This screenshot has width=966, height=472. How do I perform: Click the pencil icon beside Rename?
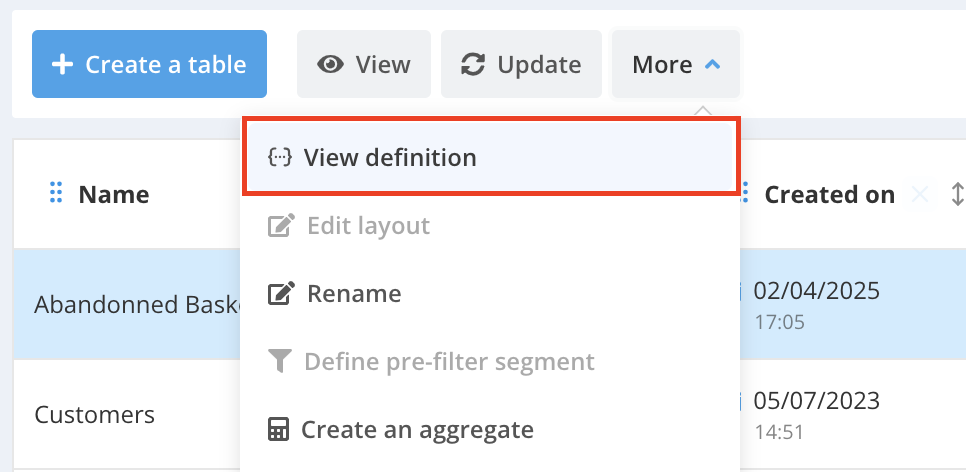(x=281, y=294)
